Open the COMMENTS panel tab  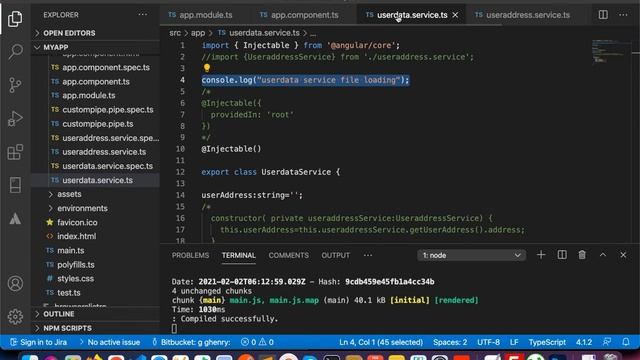[x=289, y=255]
